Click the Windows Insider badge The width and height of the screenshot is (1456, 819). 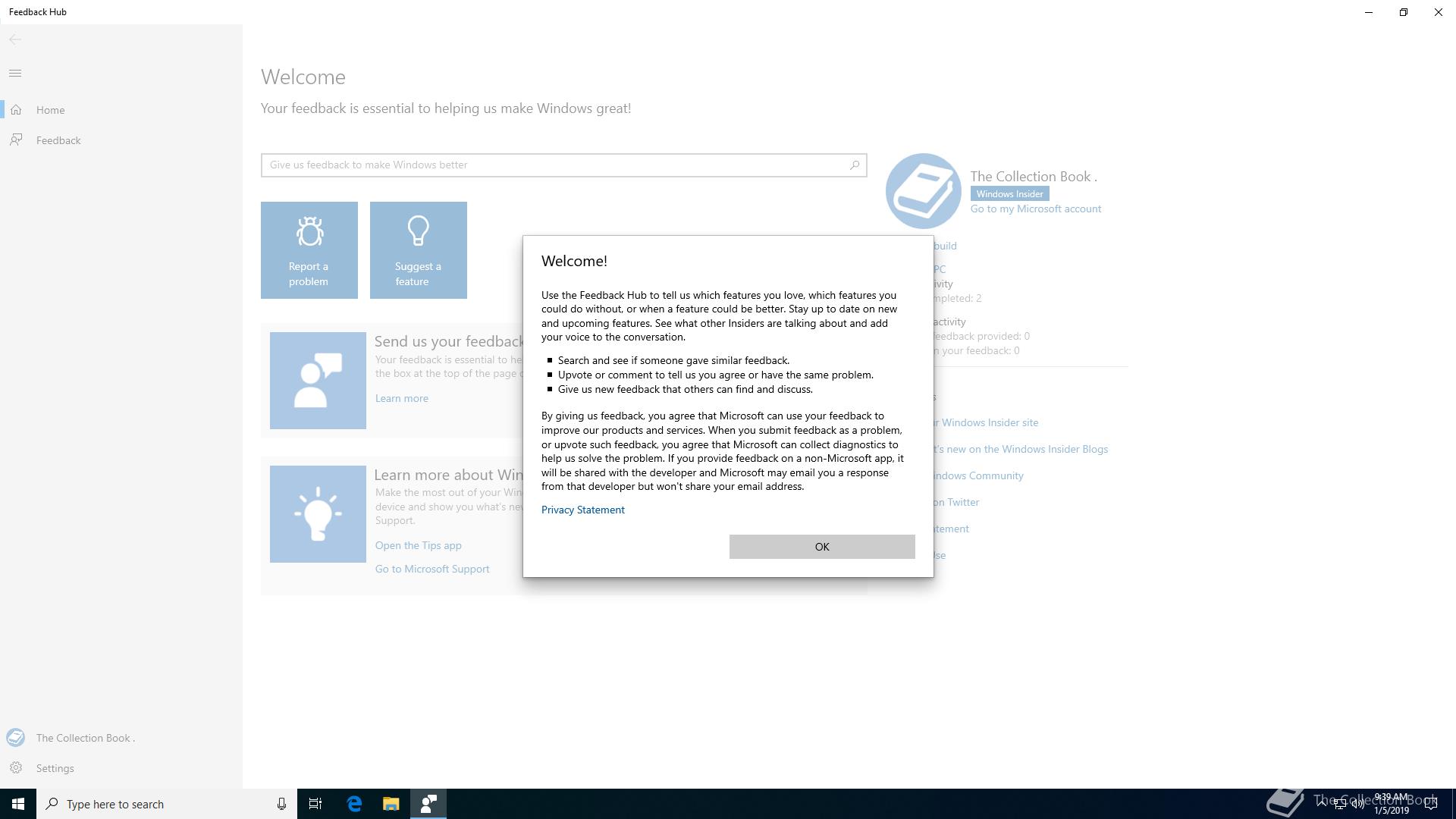click(1009, 194)
